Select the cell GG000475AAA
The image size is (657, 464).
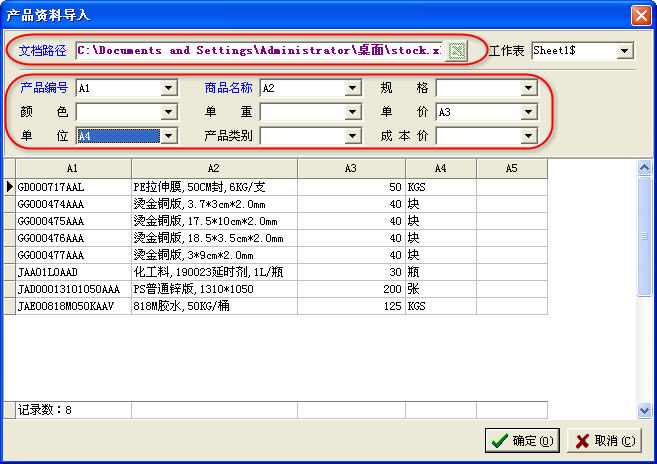point(73,221)
